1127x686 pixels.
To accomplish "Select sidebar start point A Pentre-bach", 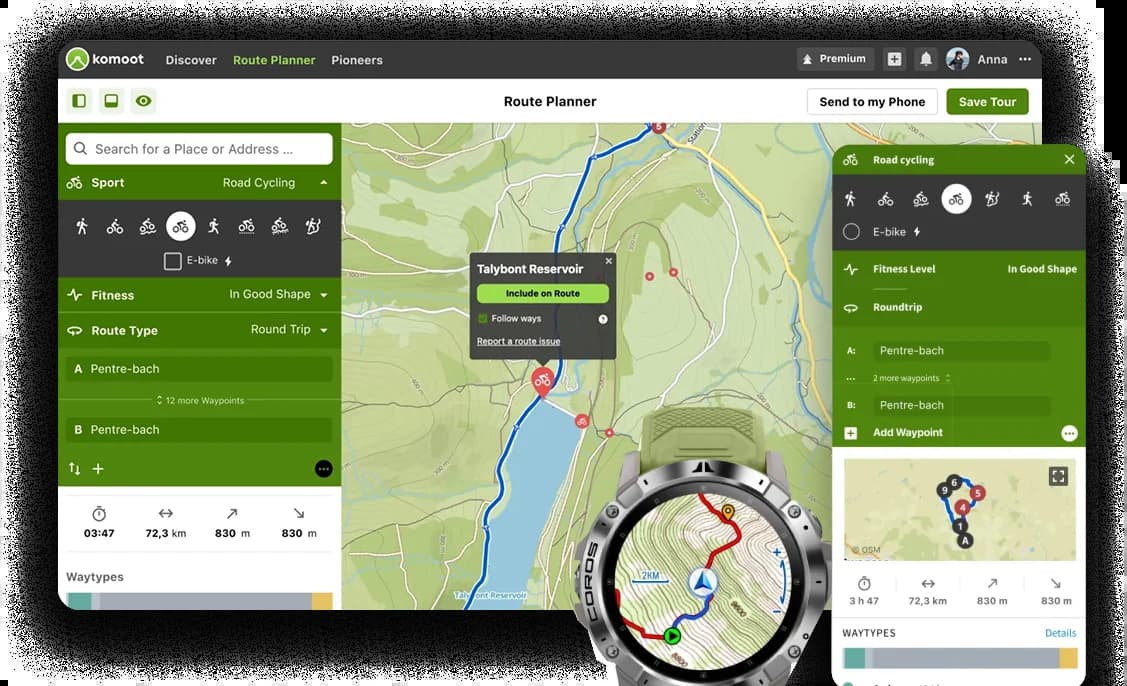I will click(199, 369).
